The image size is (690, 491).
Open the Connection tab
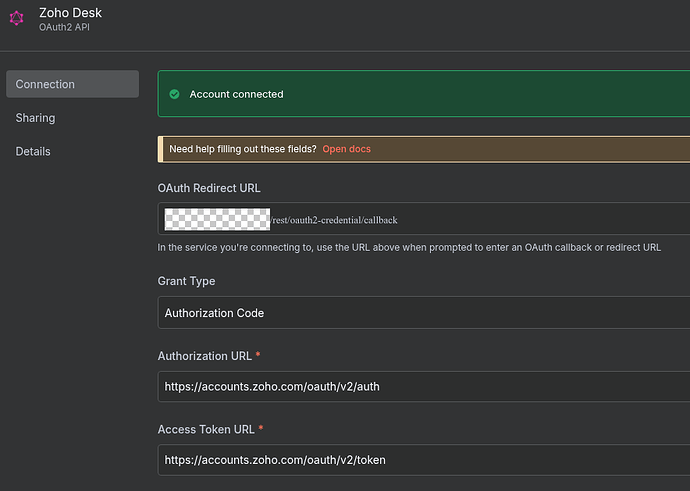[x=73, y=84]
